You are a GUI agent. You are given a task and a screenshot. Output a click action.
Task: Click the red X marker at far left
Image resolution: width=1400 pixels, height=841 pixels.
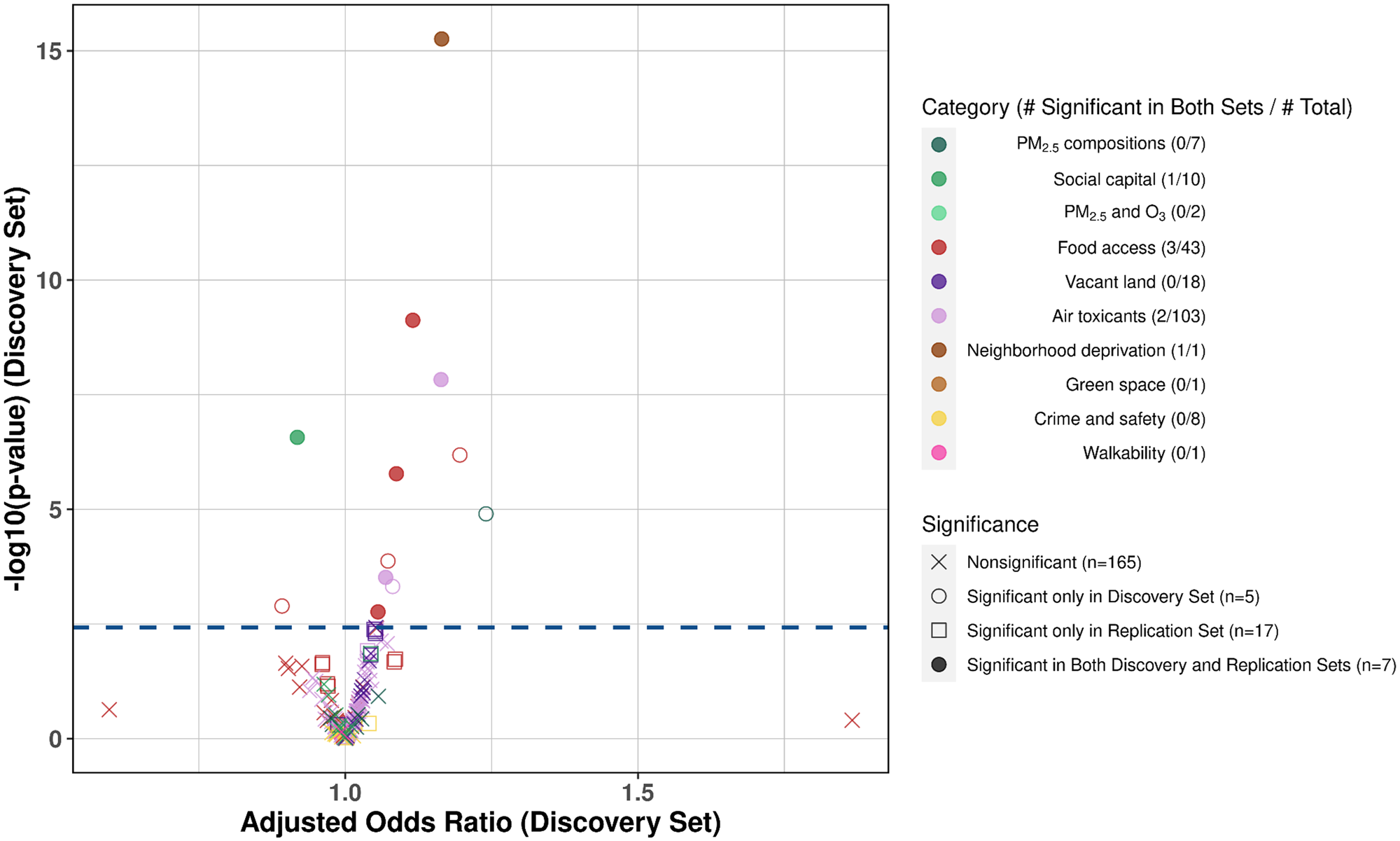pos(109,710)
